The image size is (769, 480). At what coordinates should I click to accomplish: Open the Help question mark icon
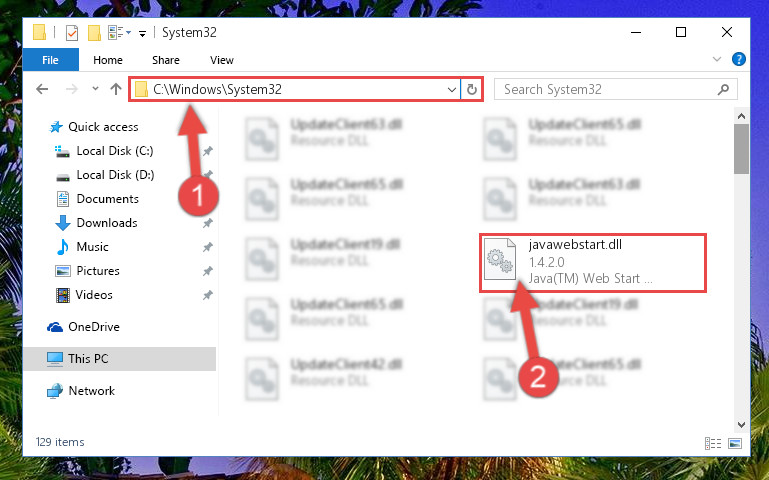click(739, 59)
